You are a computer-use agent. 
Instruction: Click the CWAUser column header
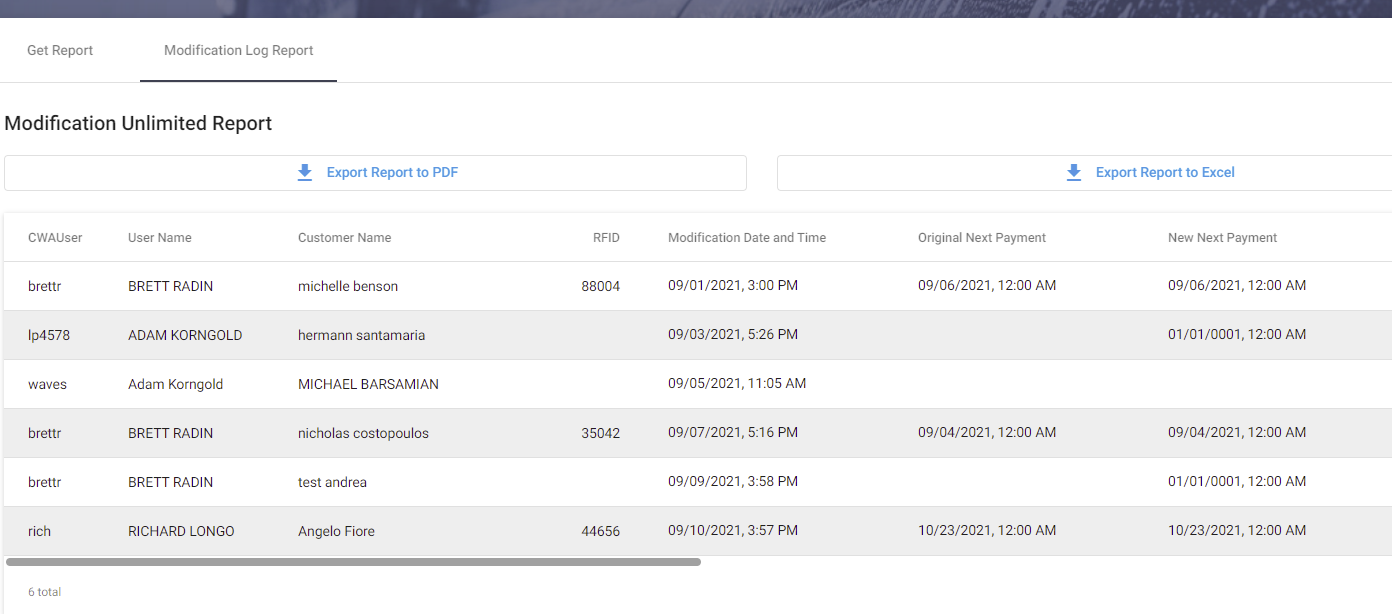click(55, 237)
